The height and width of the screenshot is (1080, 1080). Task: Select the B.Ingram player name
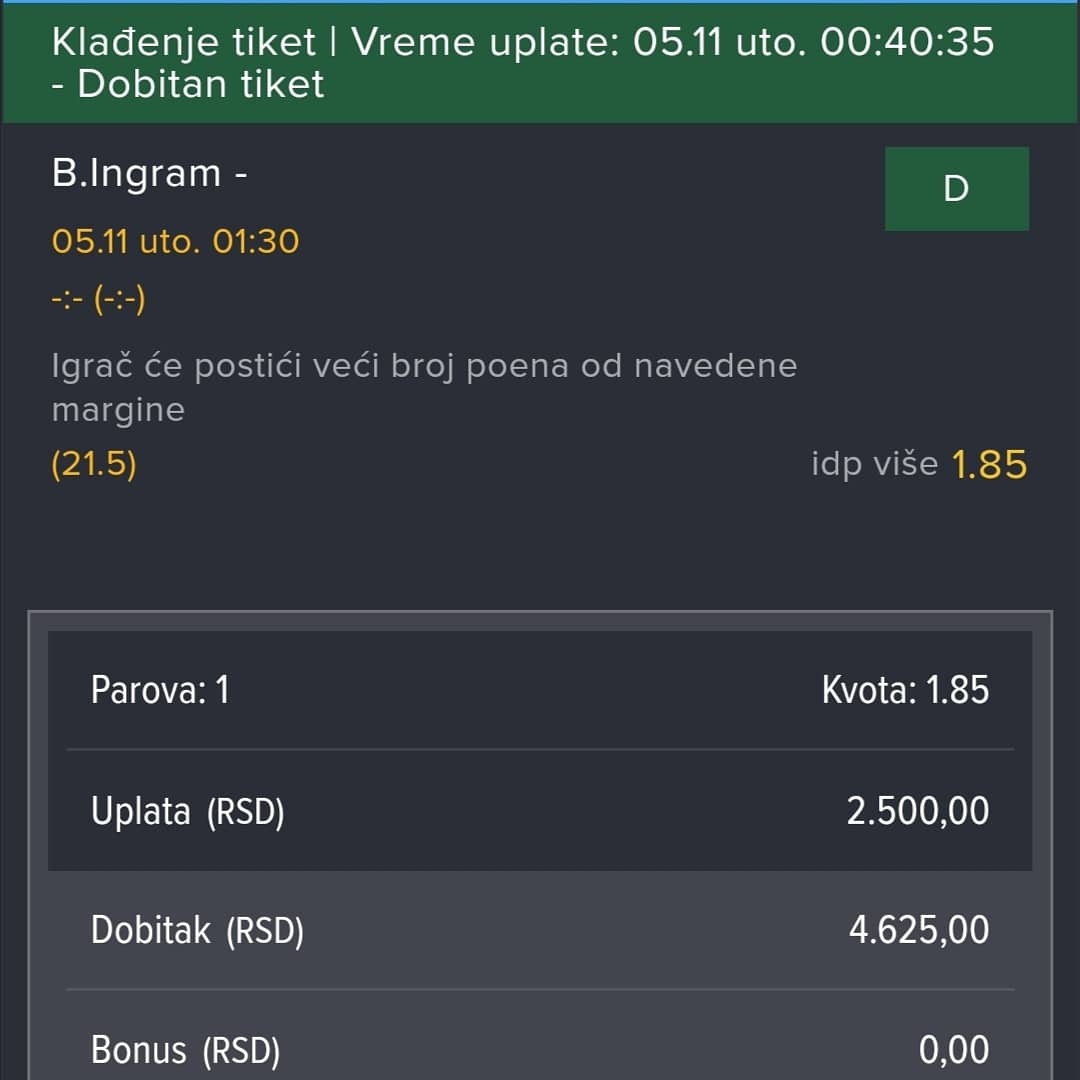coord(136,173)
